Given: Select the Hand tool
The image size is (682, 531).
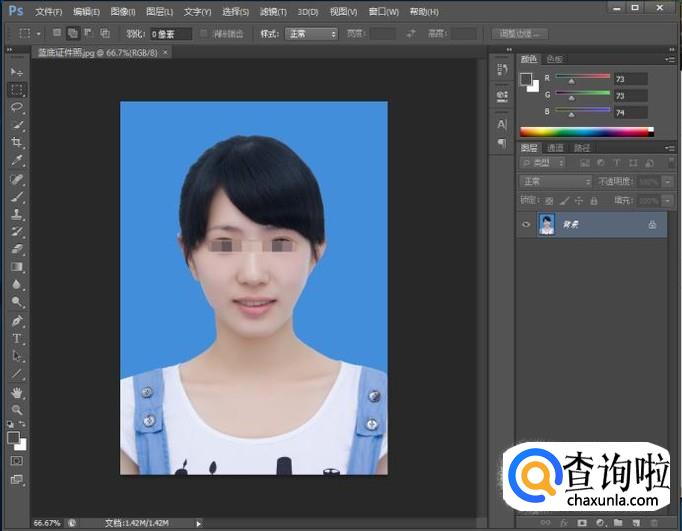Looking at the screenshot, I should click(x=17, y=392).
